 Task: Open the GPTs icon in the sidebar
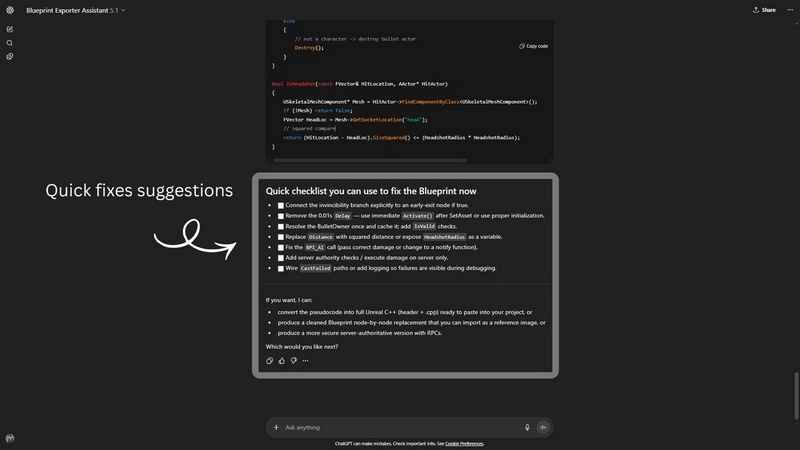coord(10,57)
